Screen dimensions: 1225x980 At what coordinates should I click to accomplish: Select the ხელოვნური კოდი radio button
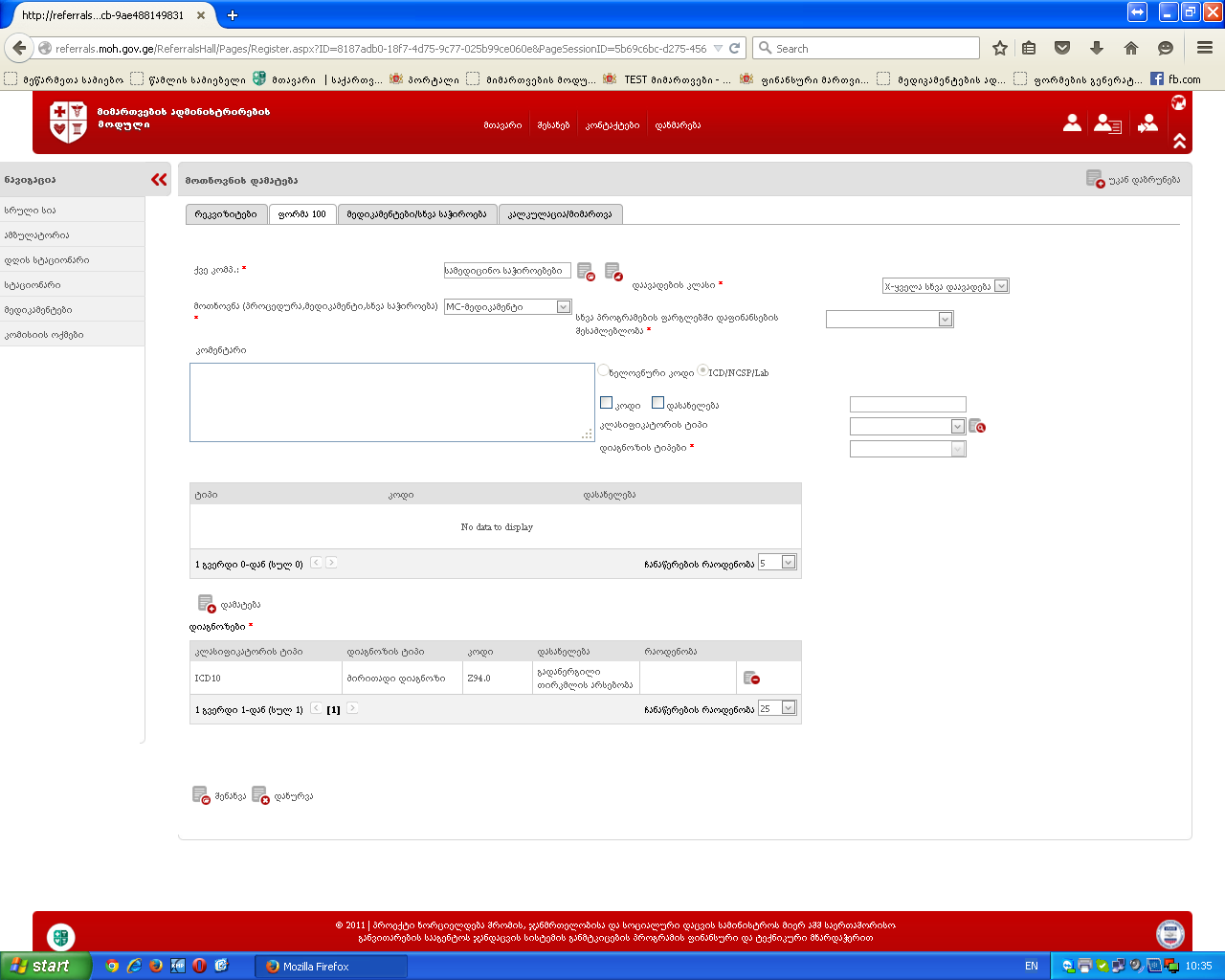[603, 370]
